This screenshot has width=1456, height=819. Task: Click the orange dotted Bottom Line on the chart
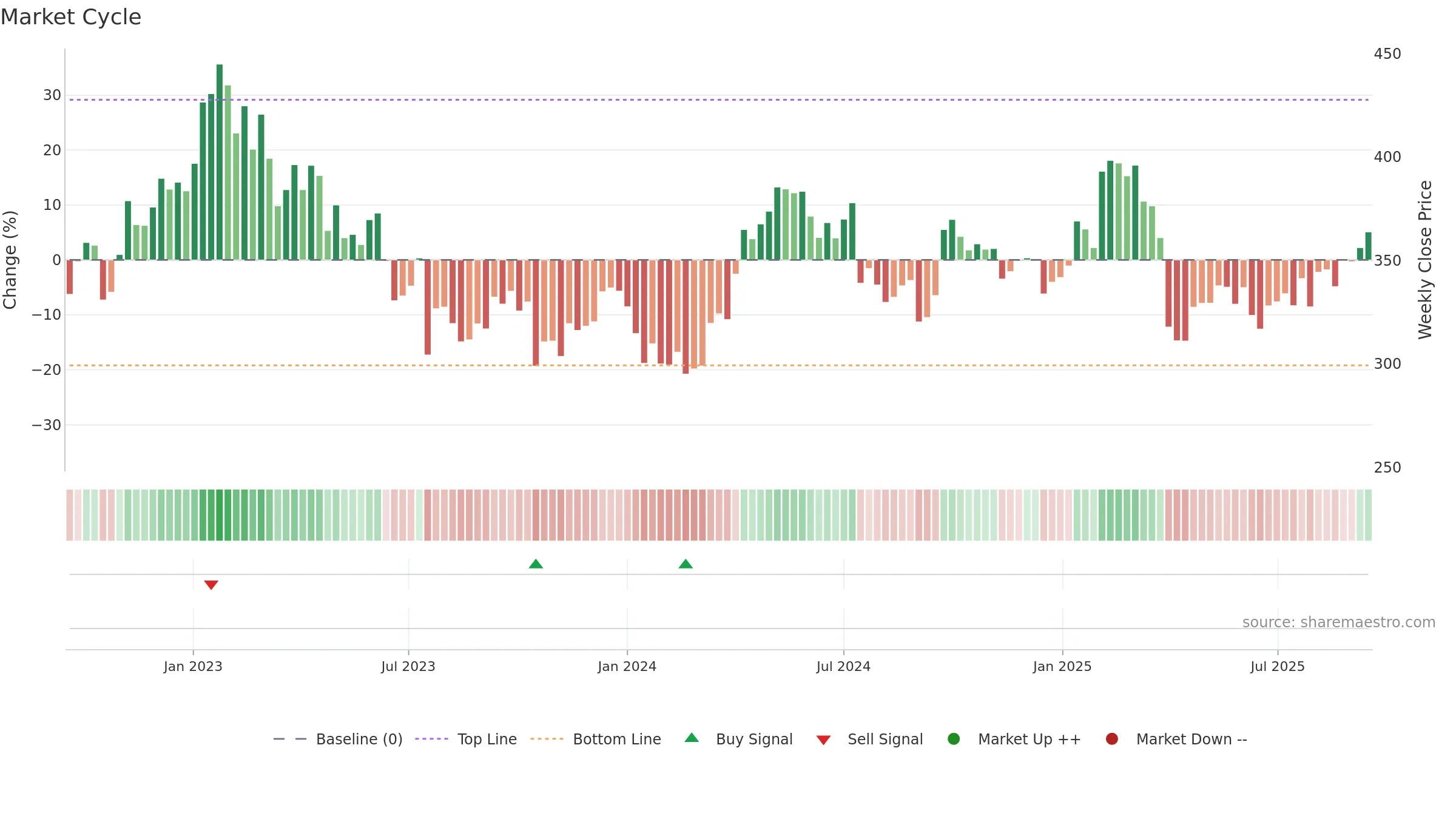[719, 365]
